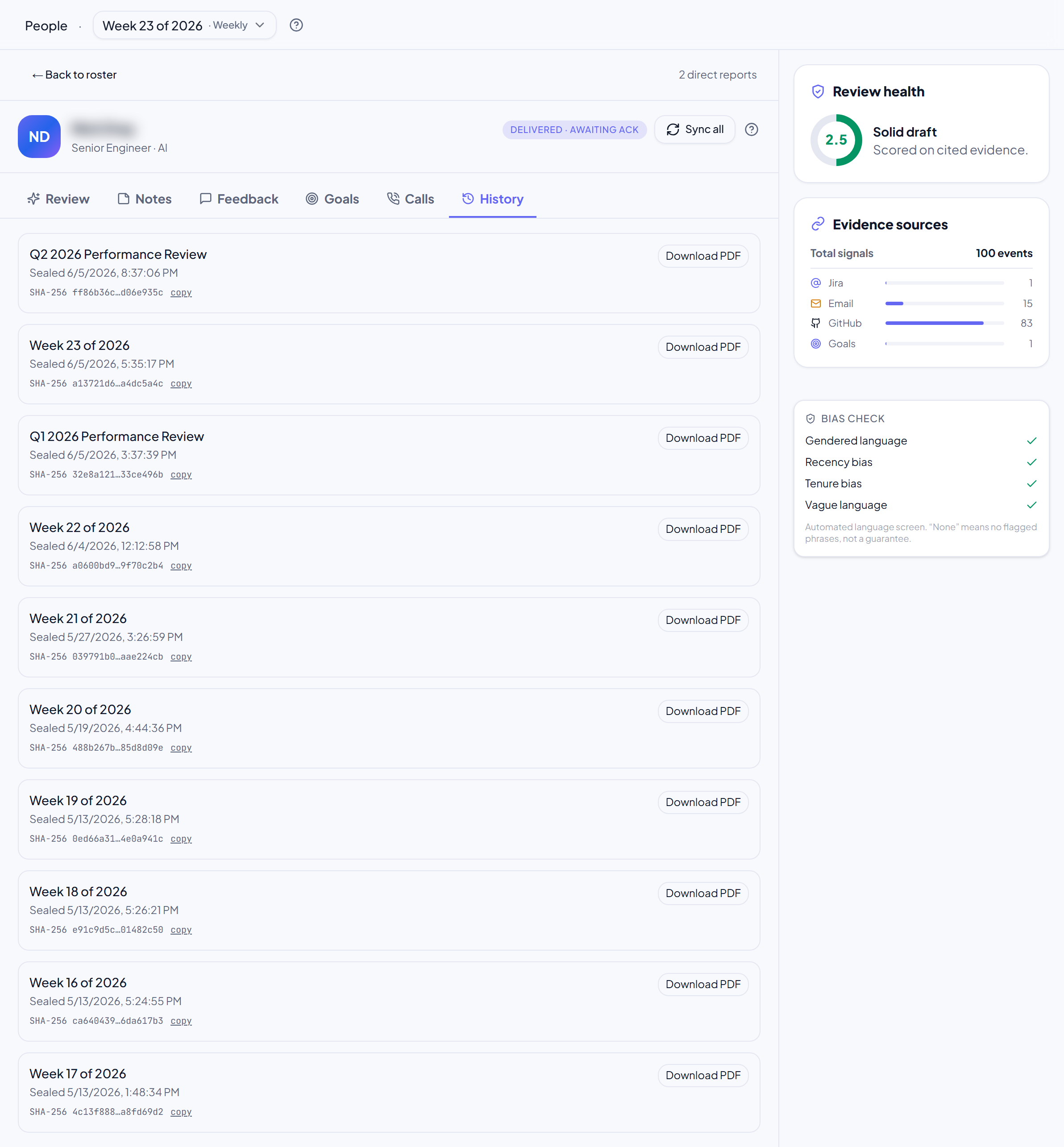Screen dimensions: 1064x1147
Task: Click the Goals target icon in Evidence sources
Action: click(816, 344)
